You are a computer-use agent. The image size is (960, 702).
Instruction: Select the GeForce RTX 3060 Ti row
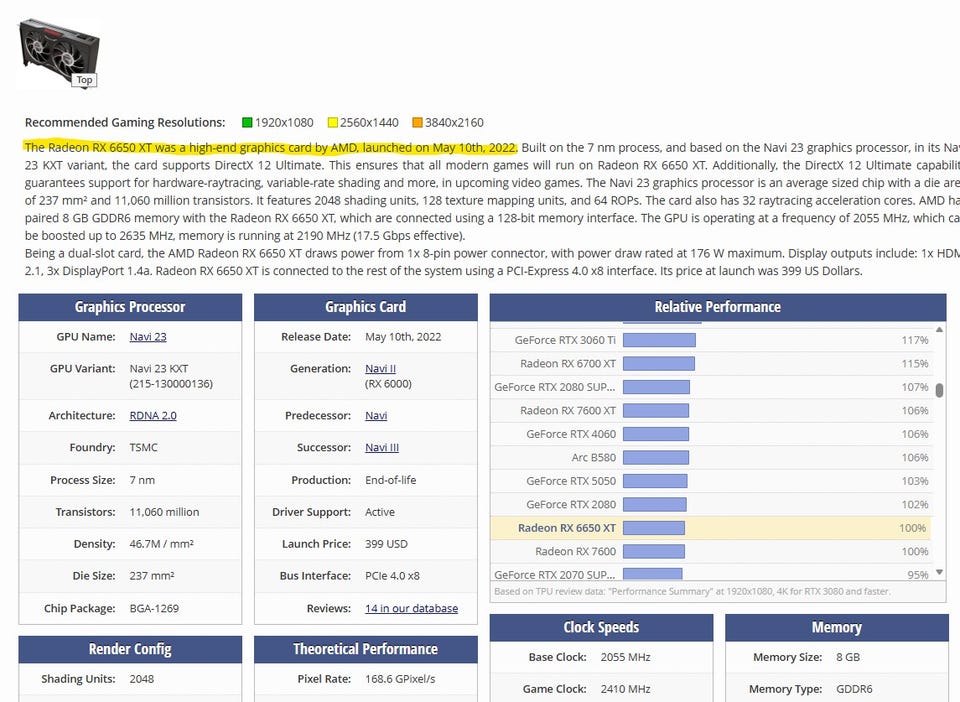(710, 340)
